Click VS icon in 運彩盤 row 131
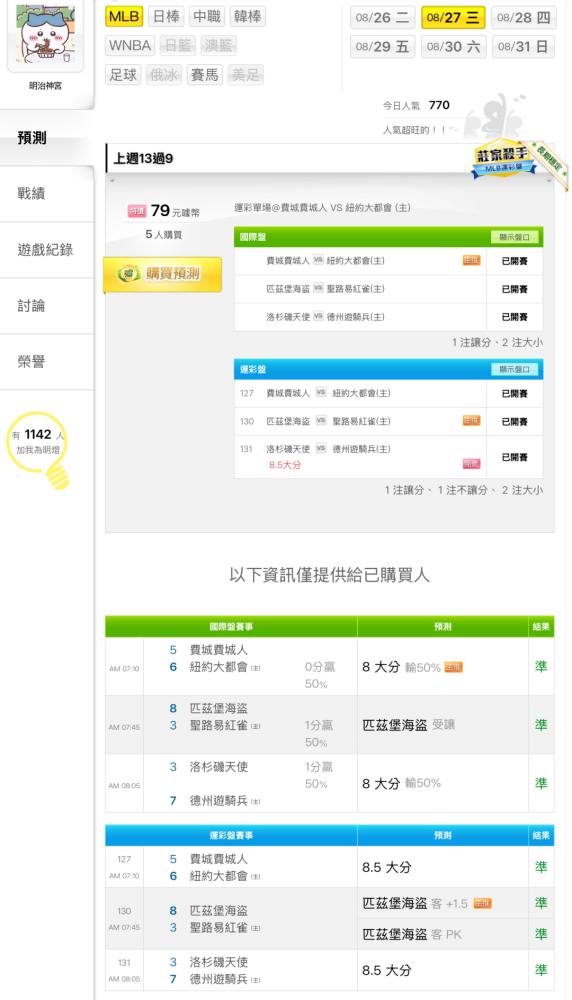 (321, 448)
